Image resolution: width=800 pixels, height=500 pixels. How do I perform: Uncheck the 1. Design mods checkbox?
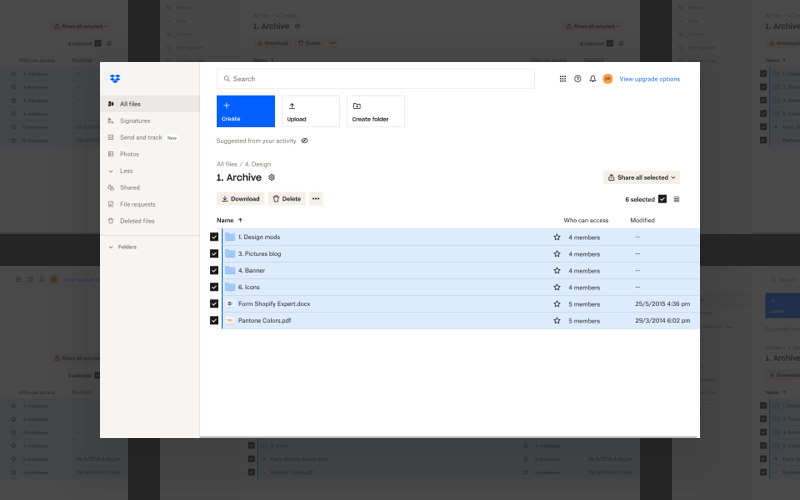(214, 237)
